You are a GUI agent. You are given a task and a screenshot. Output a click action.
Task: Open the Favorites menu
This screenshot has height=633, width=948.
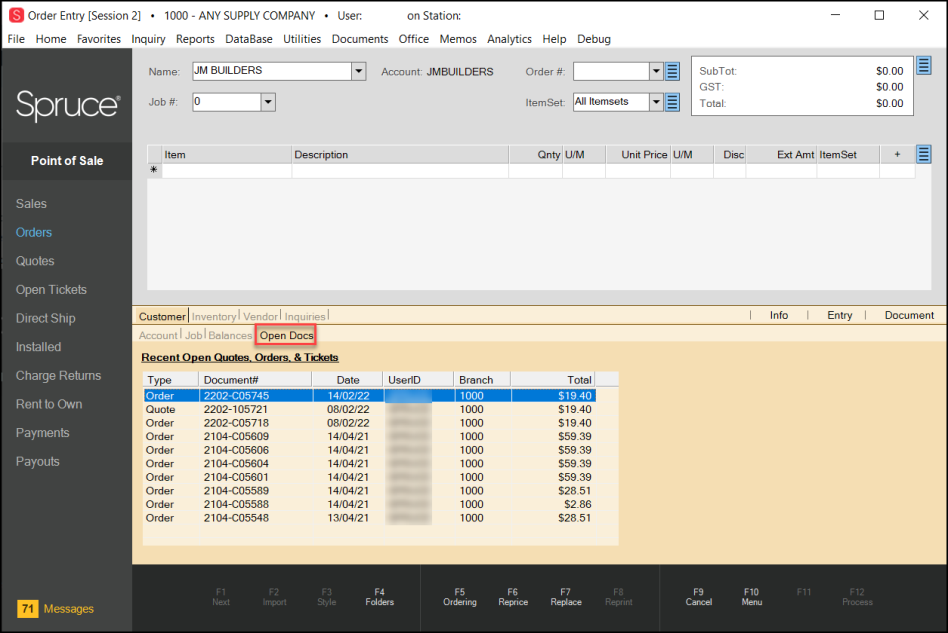click(x=99, y=39)
